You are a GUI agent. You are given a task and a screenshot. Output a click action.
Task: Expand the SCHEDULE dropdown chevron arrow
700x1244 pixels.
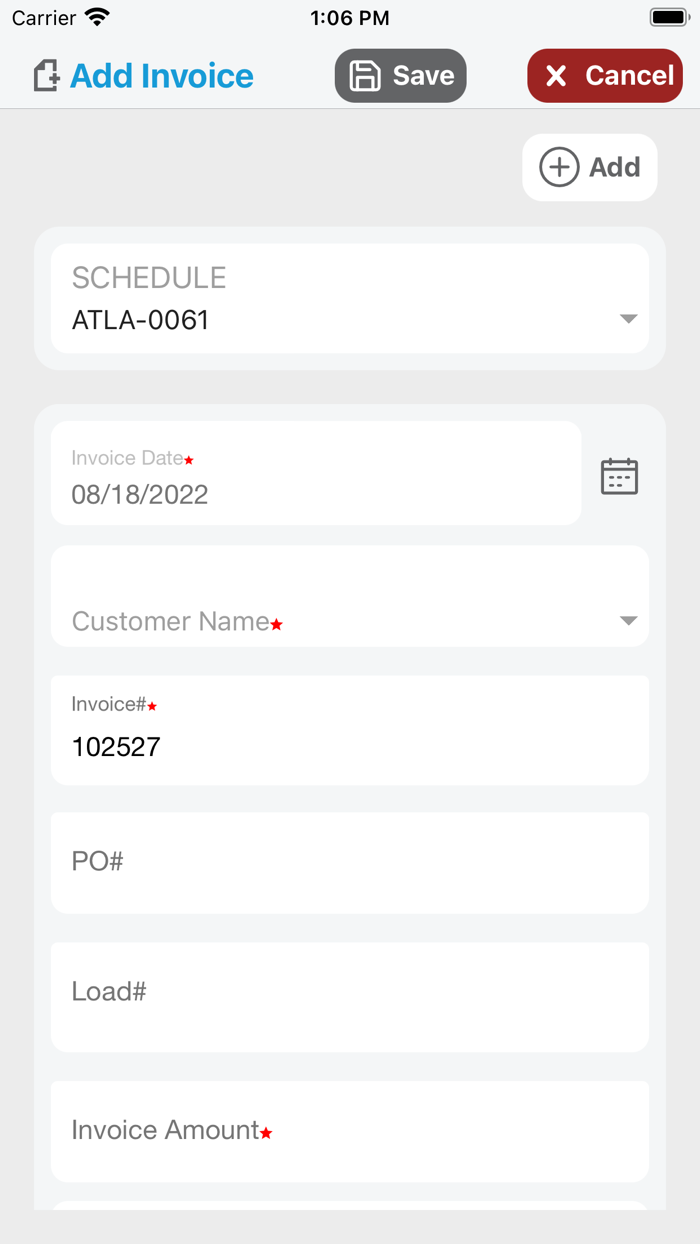tap(628, 318)
